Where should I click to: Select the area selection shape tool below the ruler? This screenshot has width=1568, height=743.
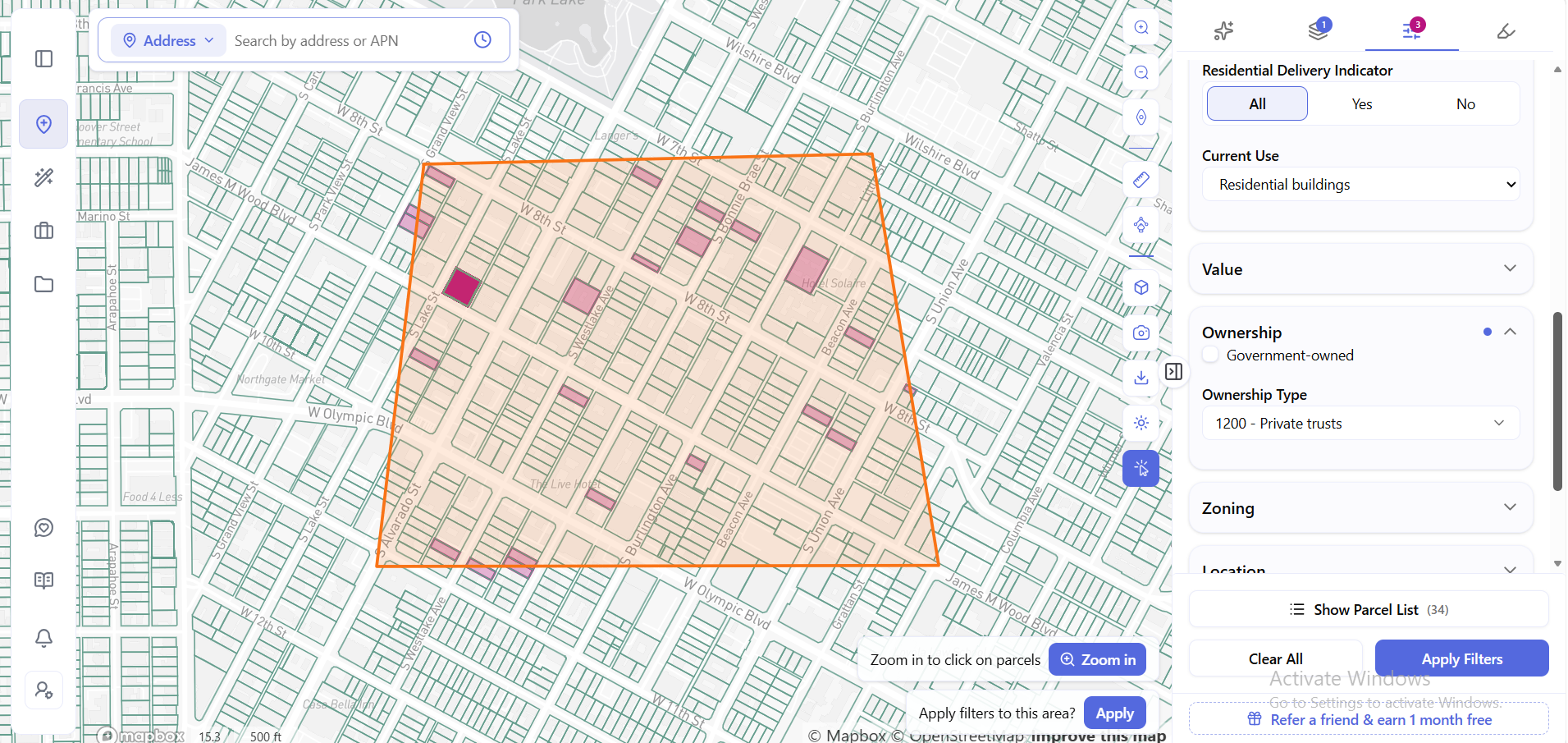pyautogui.click(x=1141, y=225)
